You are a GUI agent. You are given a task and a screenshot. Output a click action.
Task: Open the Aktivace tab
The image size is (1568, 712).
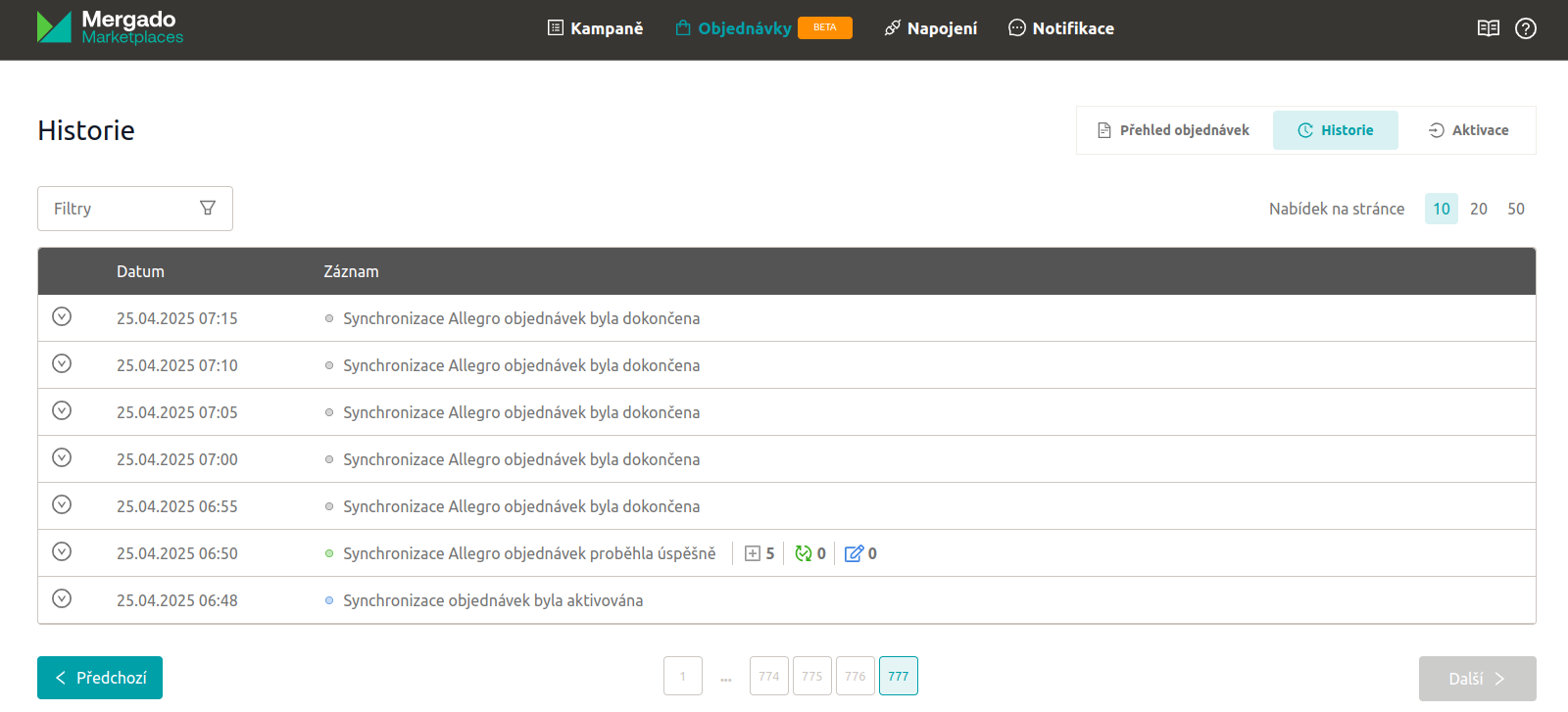click(1468, 130)
